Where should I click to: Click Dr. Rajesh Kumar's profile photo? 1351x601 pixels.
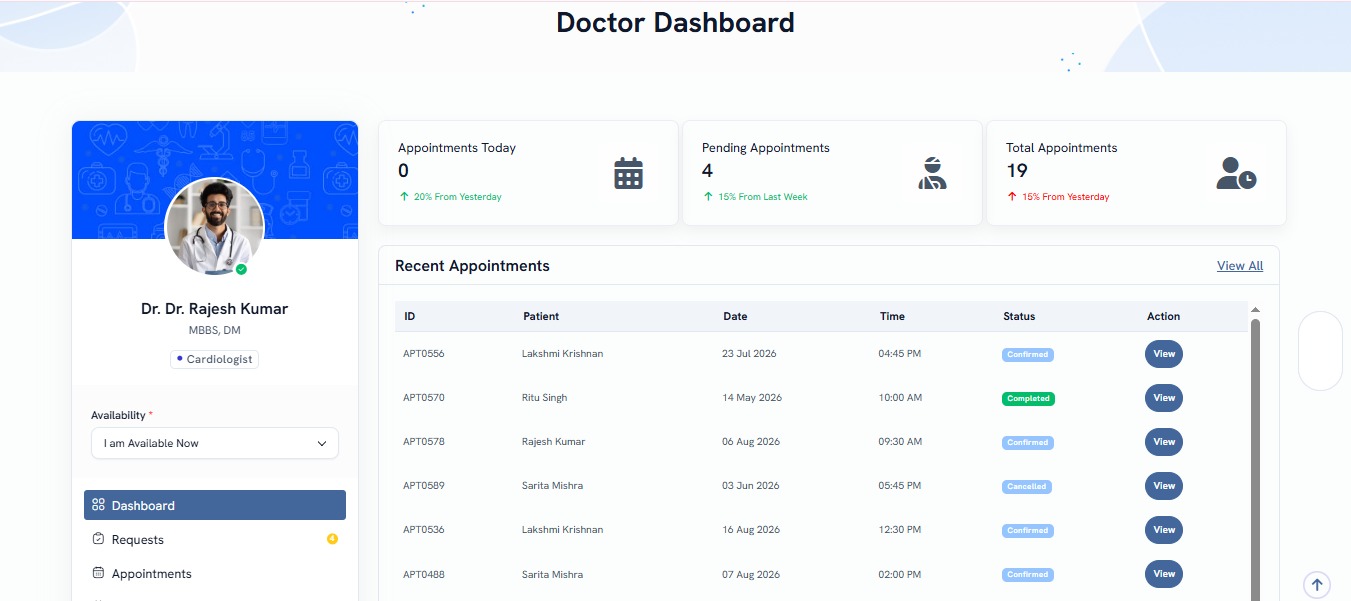(214, 228)
